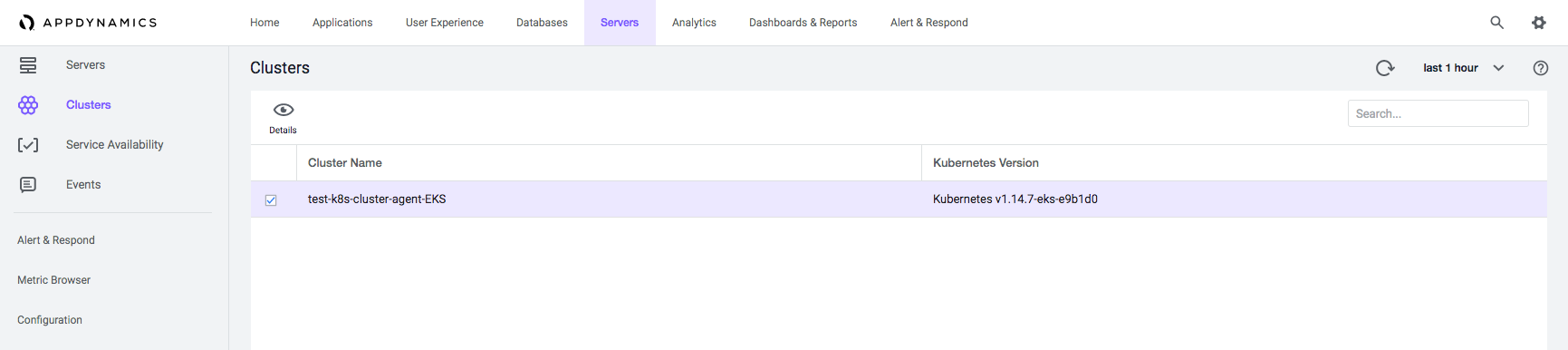The image size is (1568, 350).
Task: Open Alert & Respond in the sidebar
Action: 56,240
